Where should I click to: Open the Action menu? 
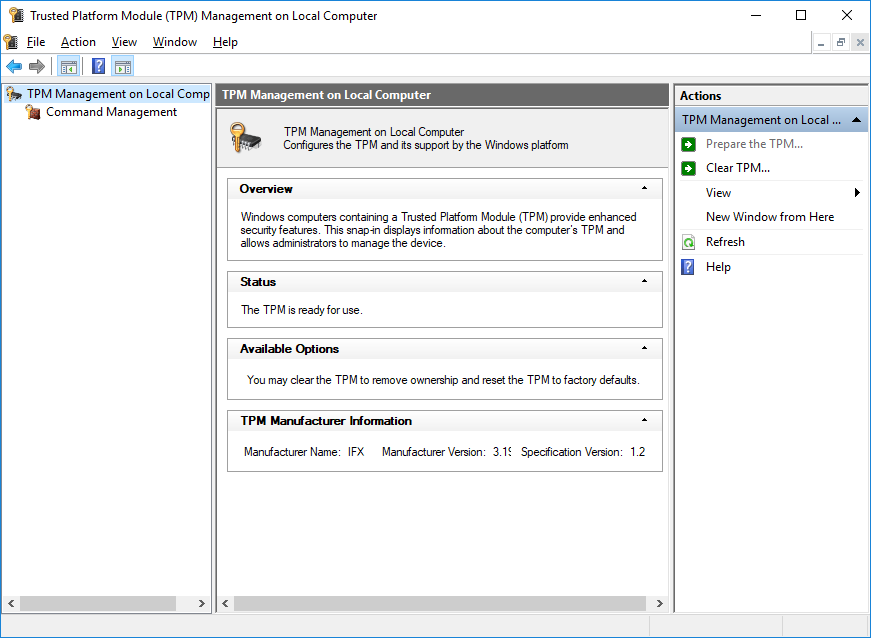point(78,42)
